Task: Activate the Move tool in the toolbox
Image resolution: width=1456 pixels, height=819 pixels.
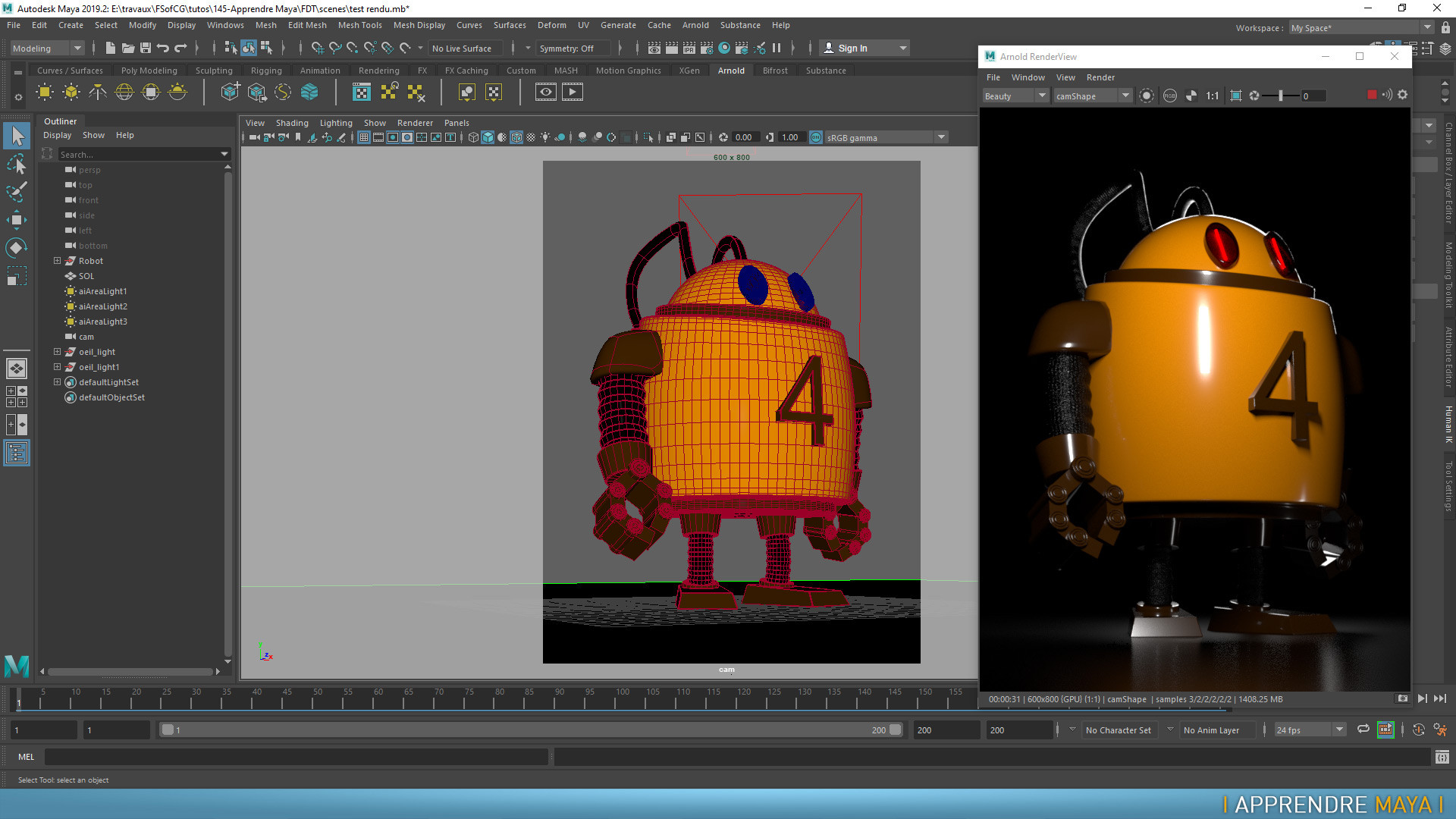Action: point(17,220)
